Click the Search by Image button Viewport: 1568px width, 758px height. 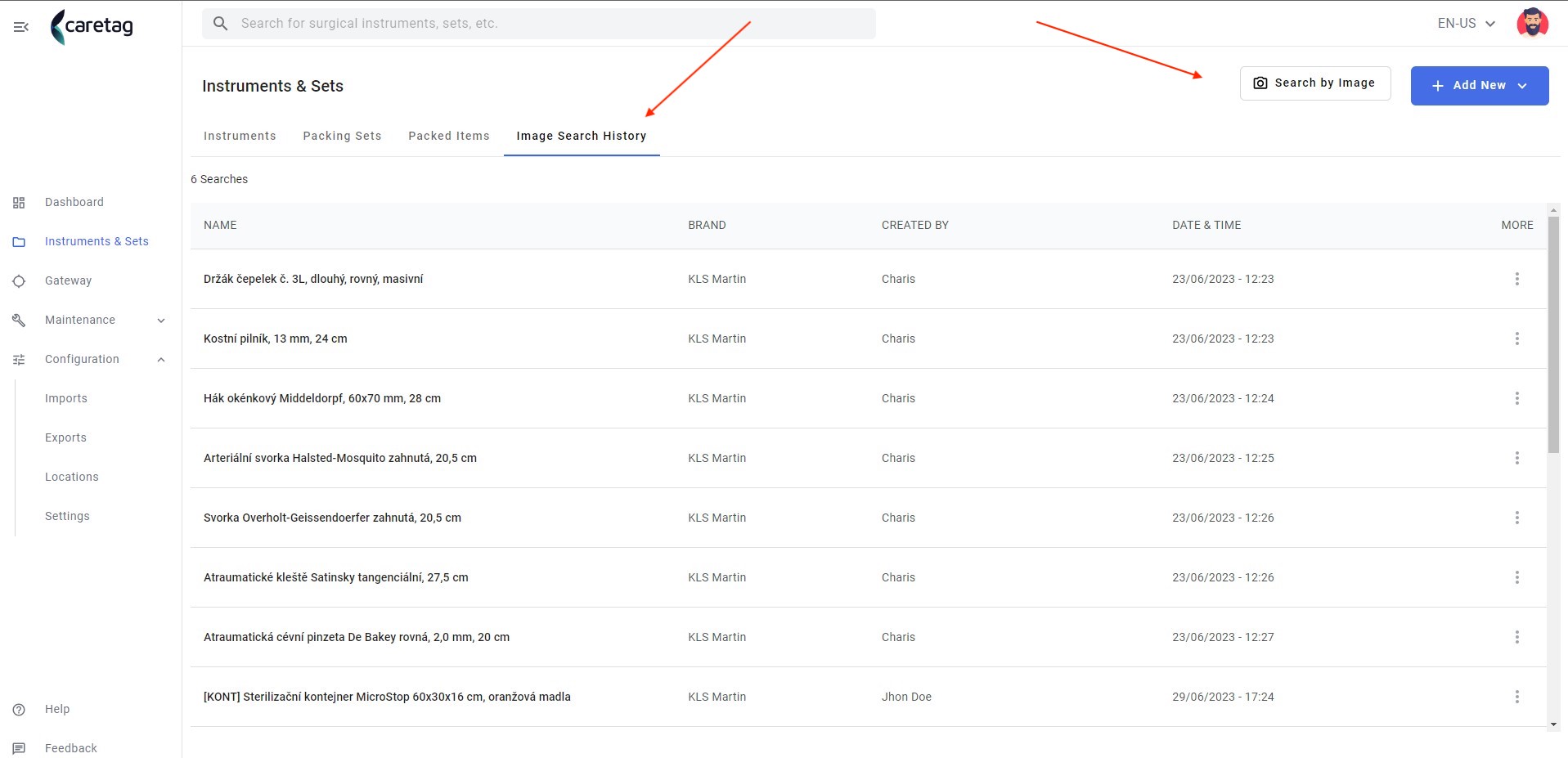(1315, 83)
